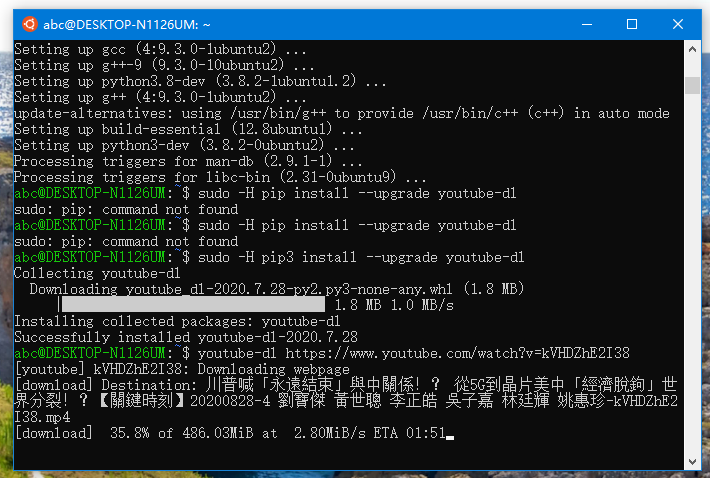
Task: Click the second 'sudo -H pip install' command
Action: (x=357, y=225)
